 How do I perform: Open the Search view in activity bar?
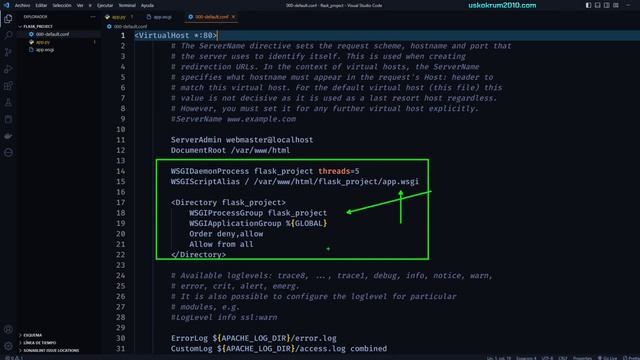pos(8,36)
